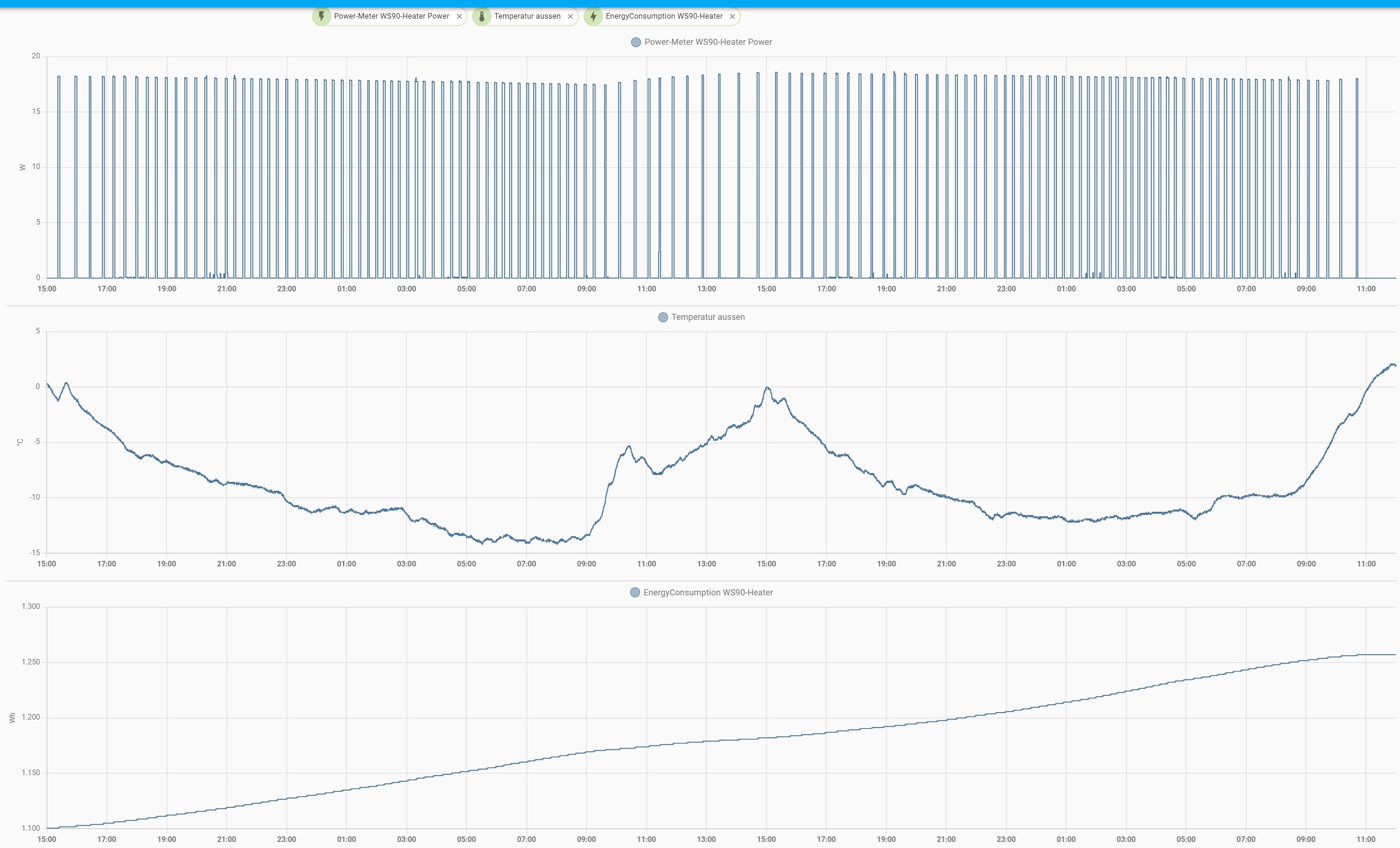
Task: Remove the Power-Meter WS90-Heater Power chip
Action: pyautogui.click(x=459, y=16)
